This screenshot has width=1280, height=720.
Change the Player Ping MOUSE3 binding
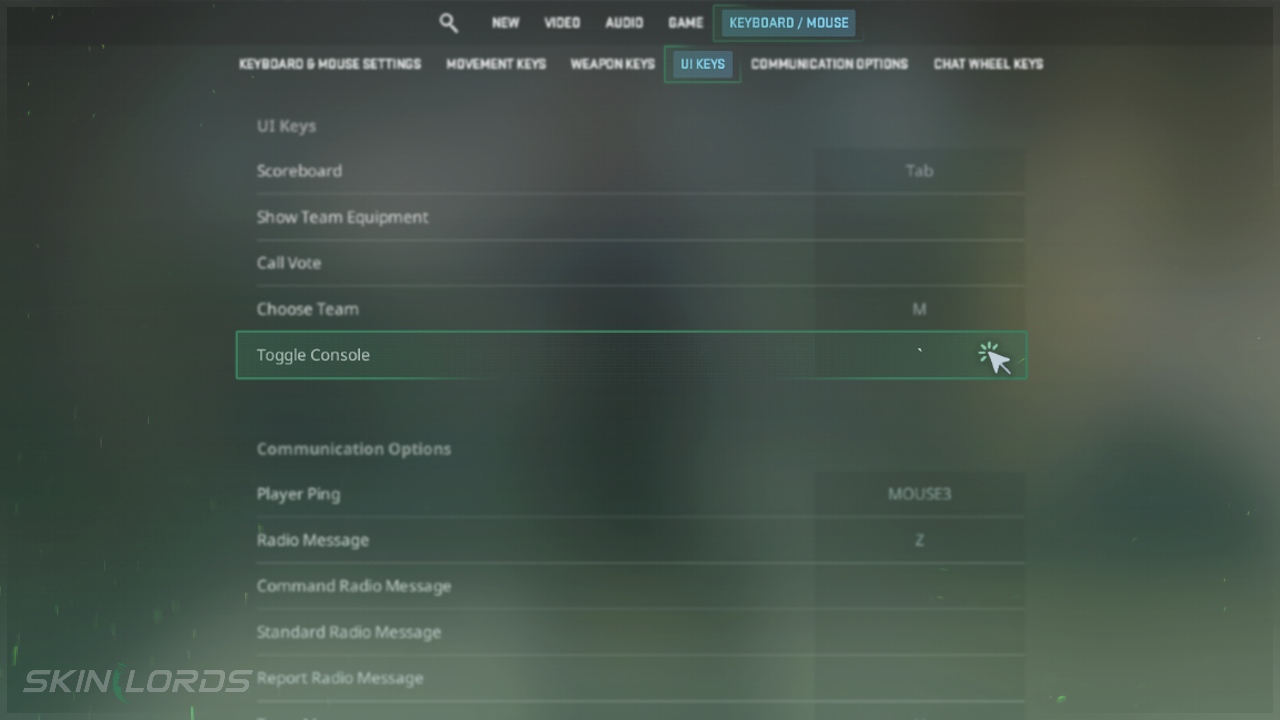coord(919,494)
